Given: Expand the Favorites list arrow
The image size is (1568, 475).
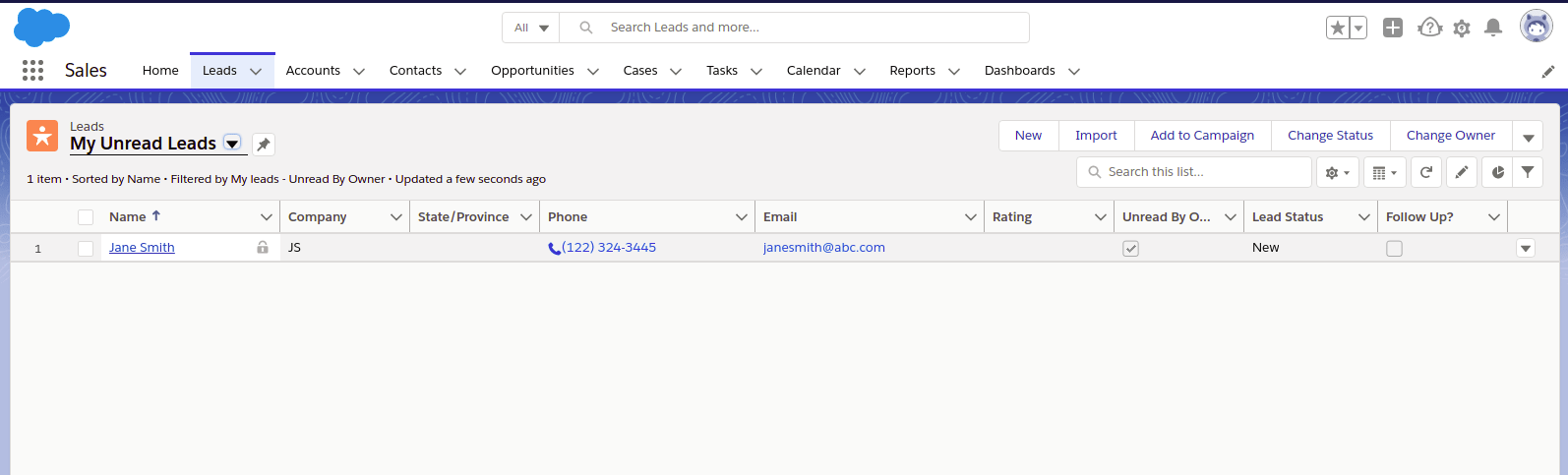Looking at the screenshot, I should pyautogui.click(x=1358, y=28).
